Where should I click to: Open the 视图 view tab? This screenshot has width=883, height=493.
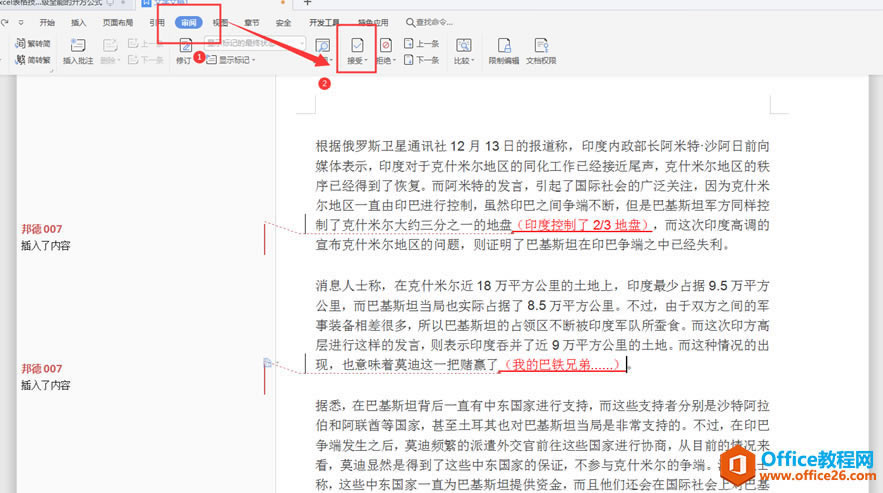[220, 23]
